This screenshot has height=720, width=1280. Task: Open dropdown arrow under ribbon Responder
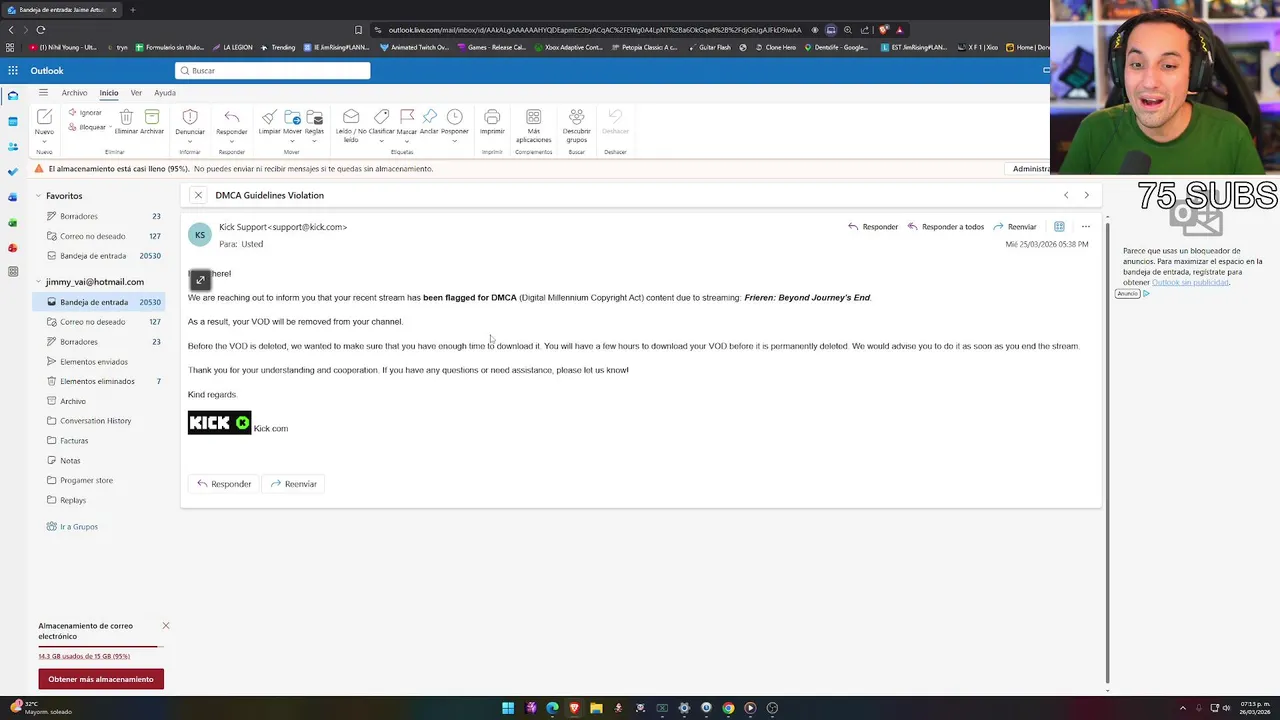point(232,141)
